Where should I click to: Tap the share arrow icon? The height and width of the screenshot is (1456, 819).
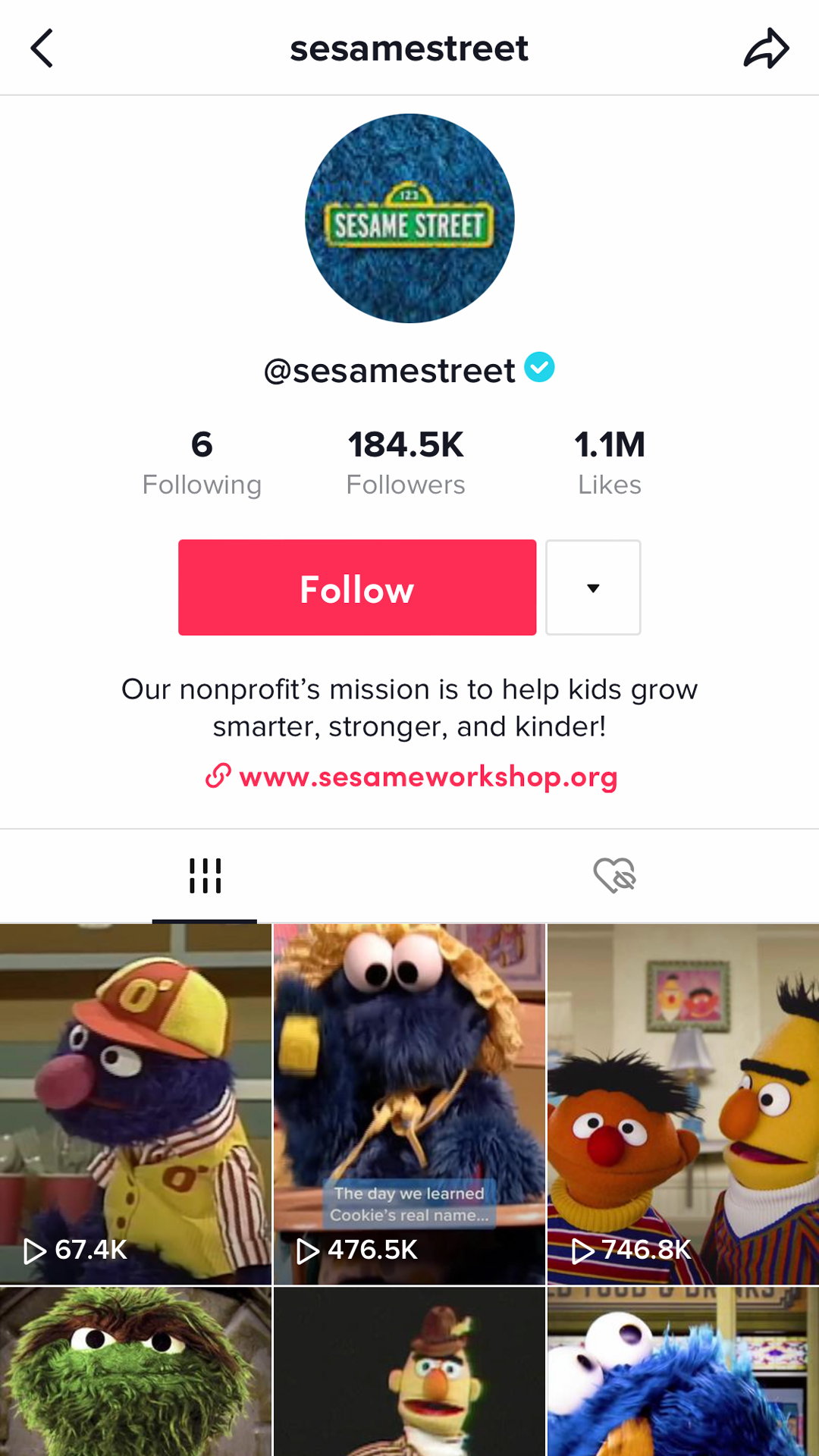click(x=766, y=49)
